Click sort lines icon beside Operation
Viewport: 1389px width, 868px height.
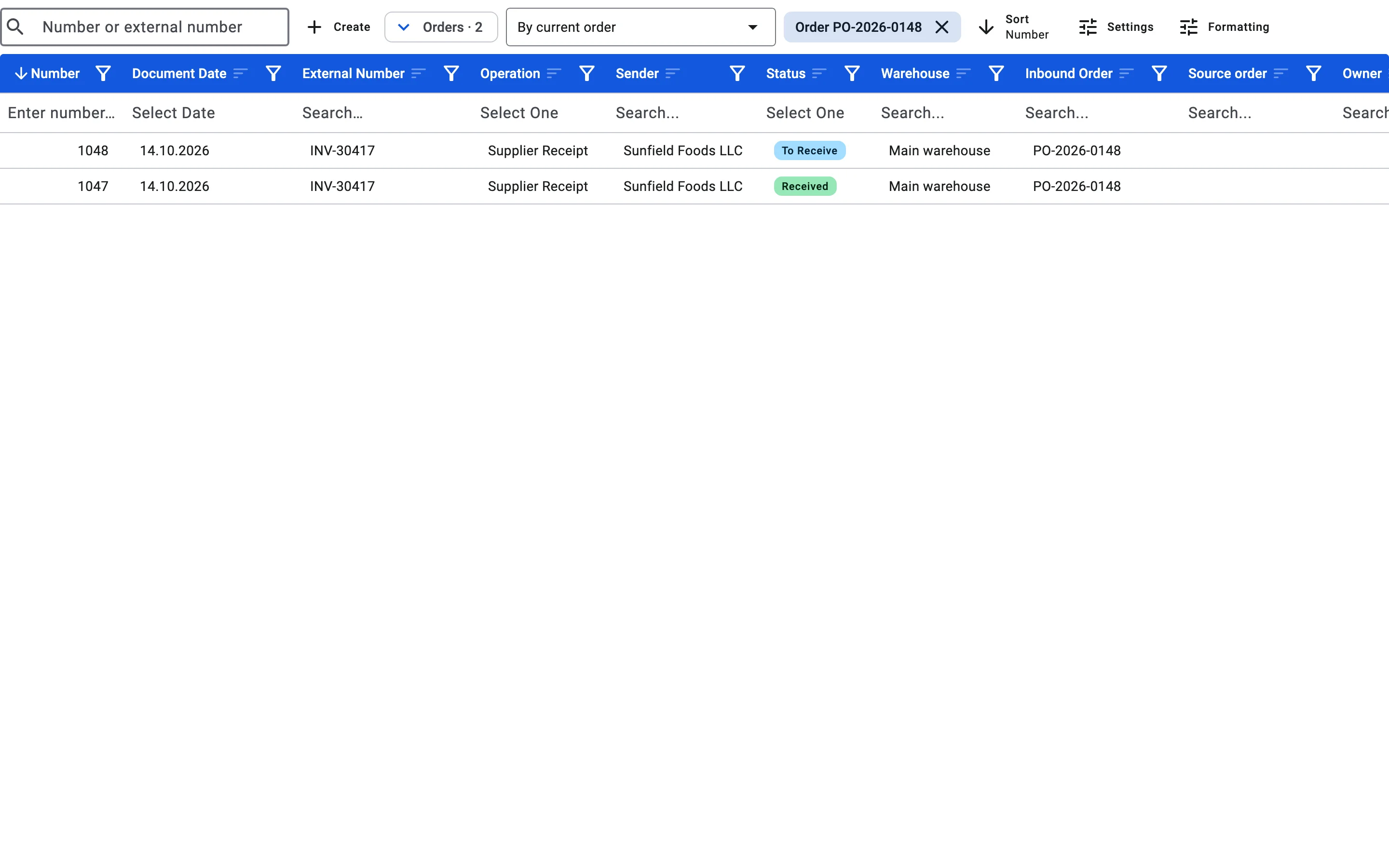(554, 73)
